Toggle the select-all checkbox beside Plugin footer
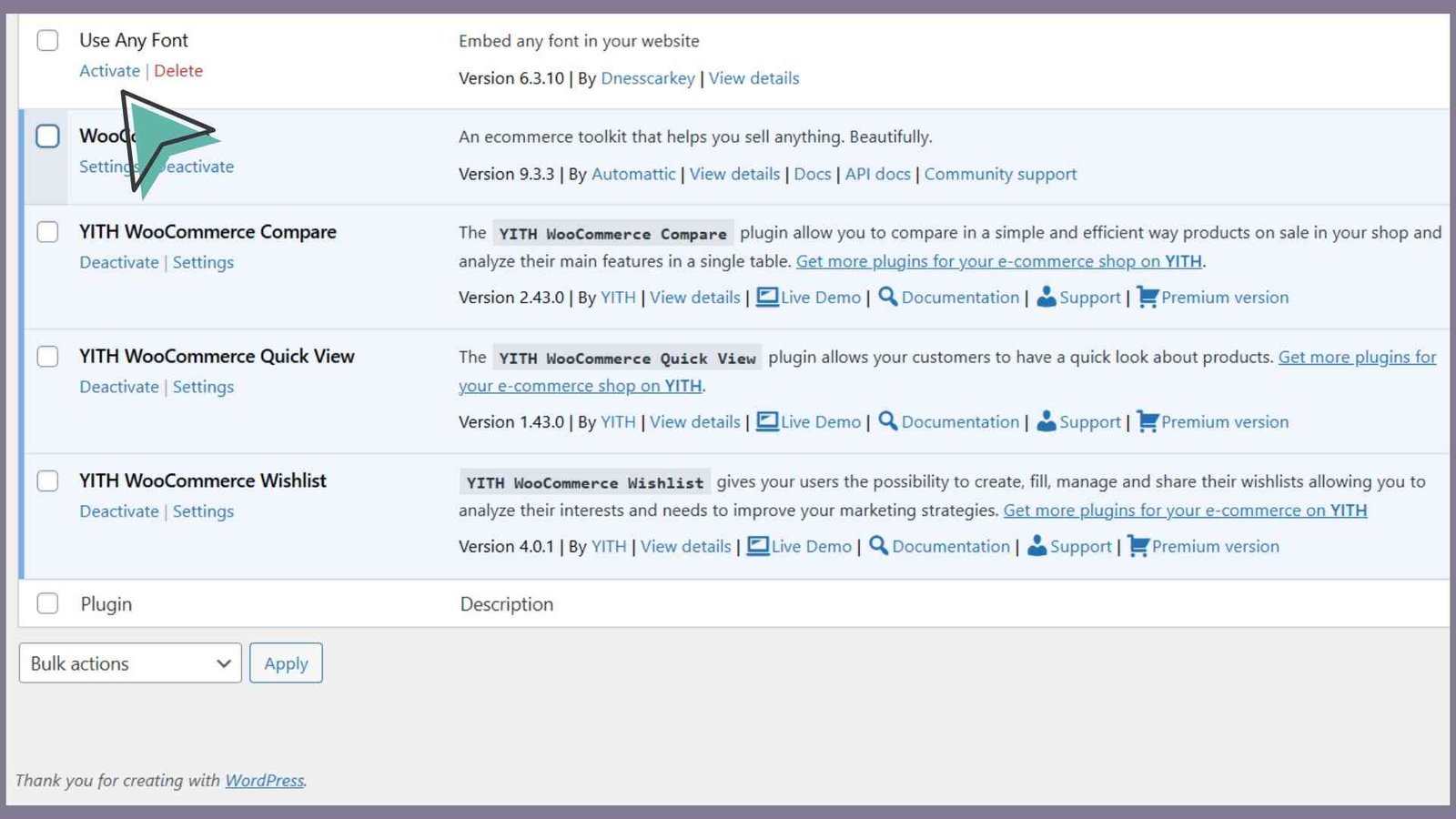The width and height of the screenshot is (1456, 819). coord(47,603)
